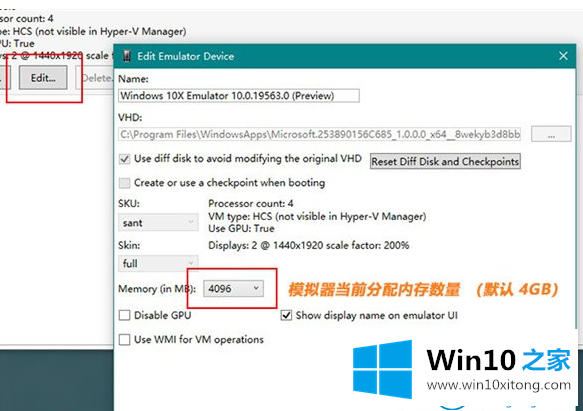This screenshot has width=583, height=411.
Task: Check the Disable GPU checkbox
Action: 125,315
